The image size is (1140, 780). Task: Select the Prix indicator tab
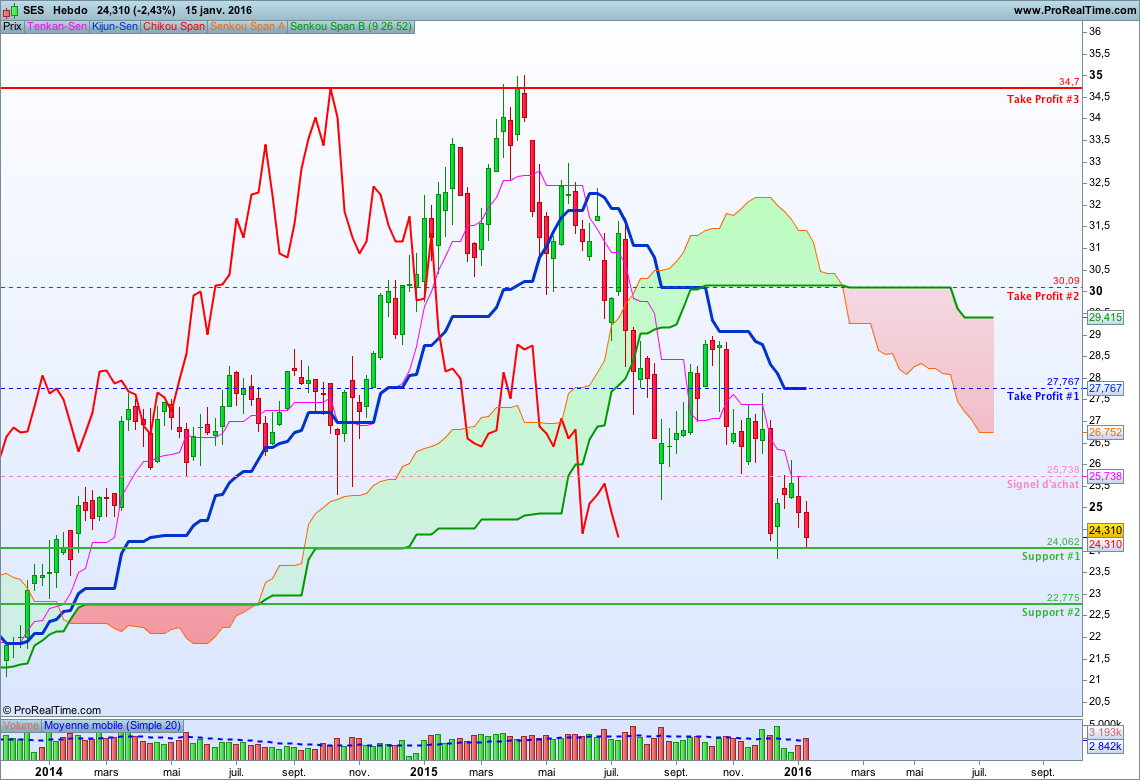[x=12, y=26]
